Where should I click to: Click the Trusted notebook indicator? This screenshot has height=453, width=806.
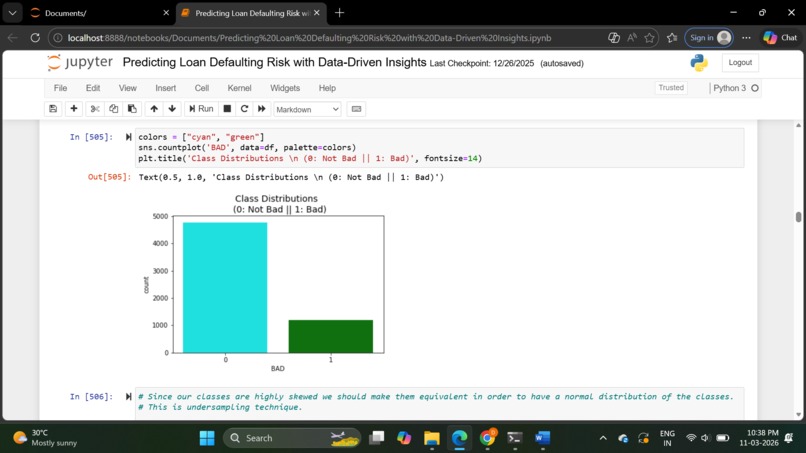tap(671, 88)
